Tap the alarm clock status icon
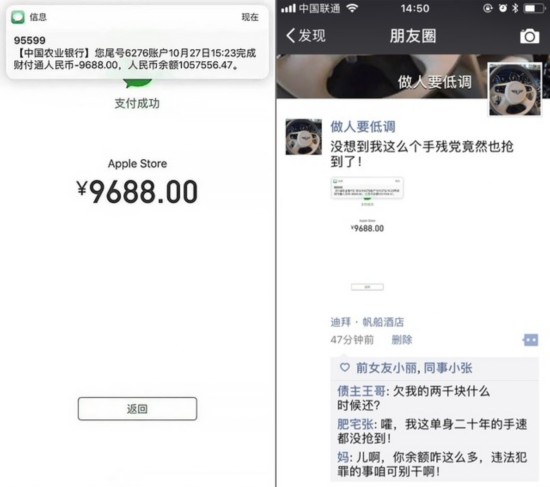The height and width of the screenshot is (487, 550). click(x=503, y=8)
